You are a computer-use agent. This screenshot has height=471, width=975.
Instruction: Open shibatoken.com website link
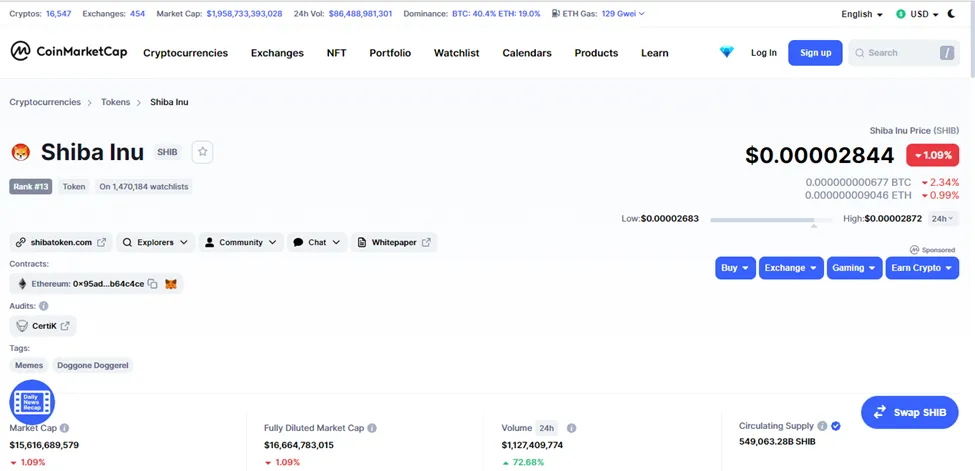pos(61,243)
